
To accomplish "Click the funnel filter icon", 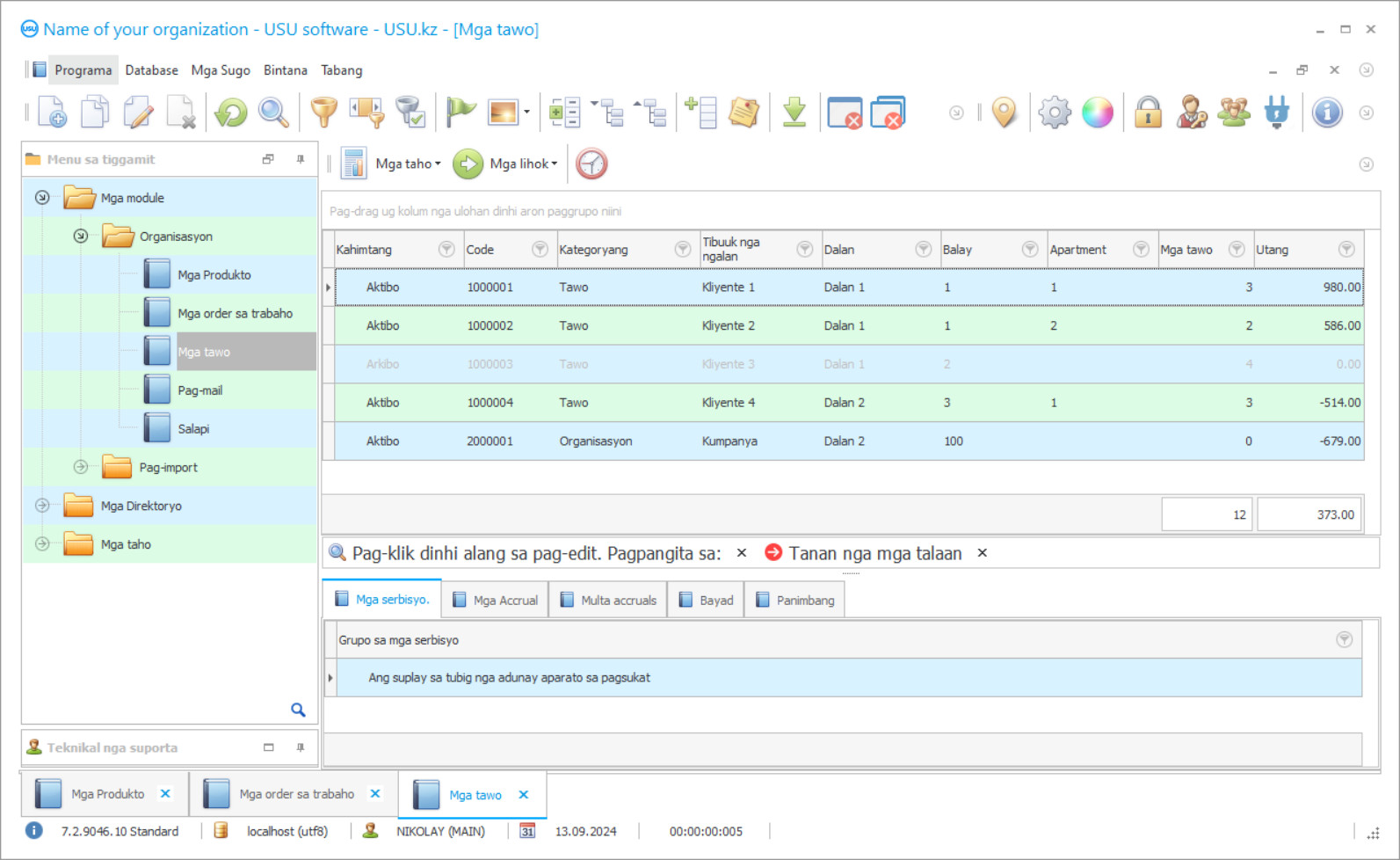I will coord(323,113).
